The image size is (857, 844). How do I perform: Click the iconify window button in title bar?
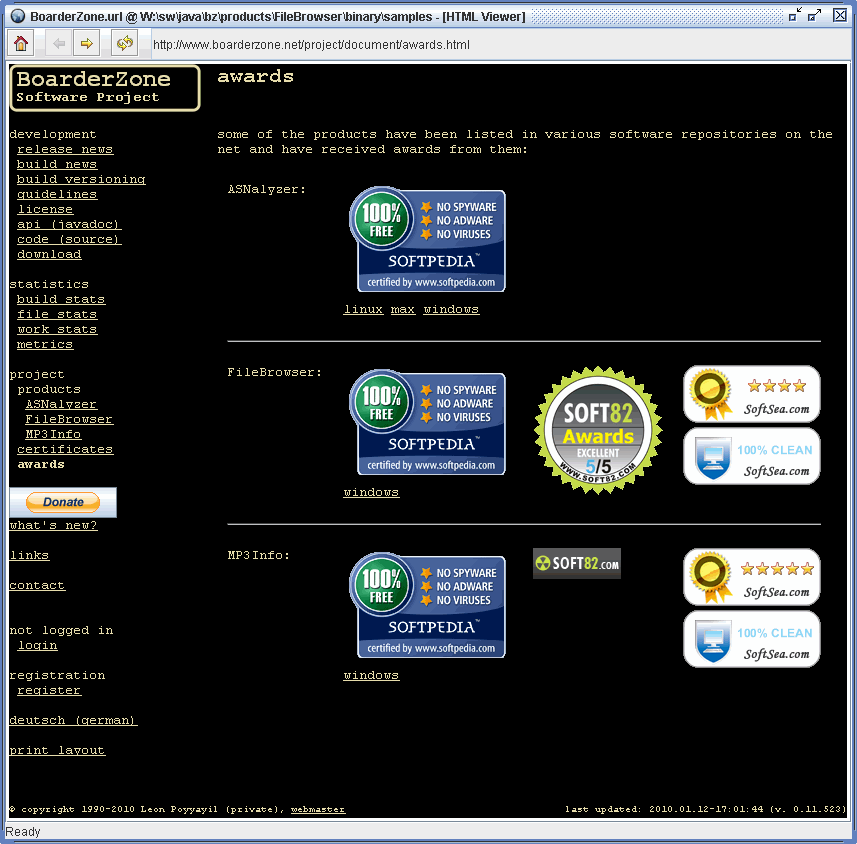click(795, 15)
